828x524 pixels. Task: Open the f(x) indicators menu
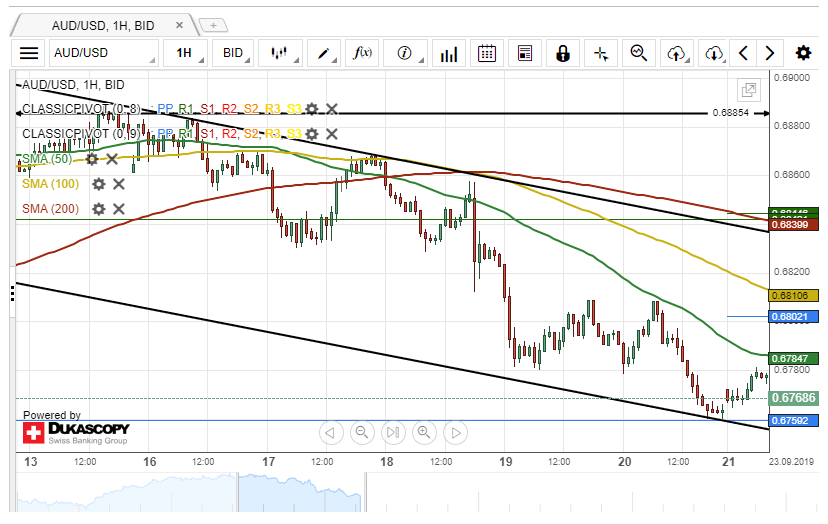point(364,53)
